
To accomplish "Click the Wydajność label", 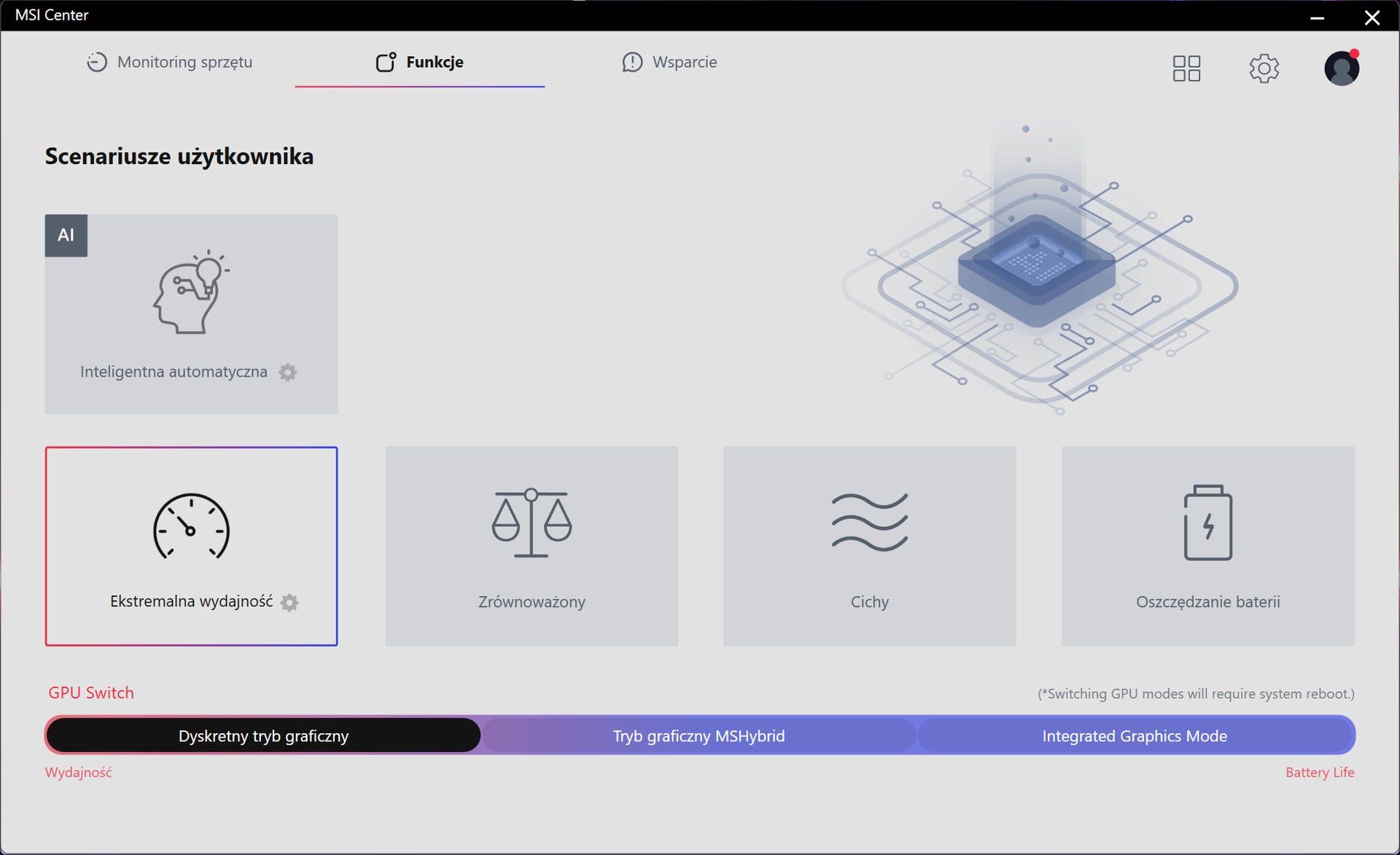I will pyautogui.click(x=79, y=773).
